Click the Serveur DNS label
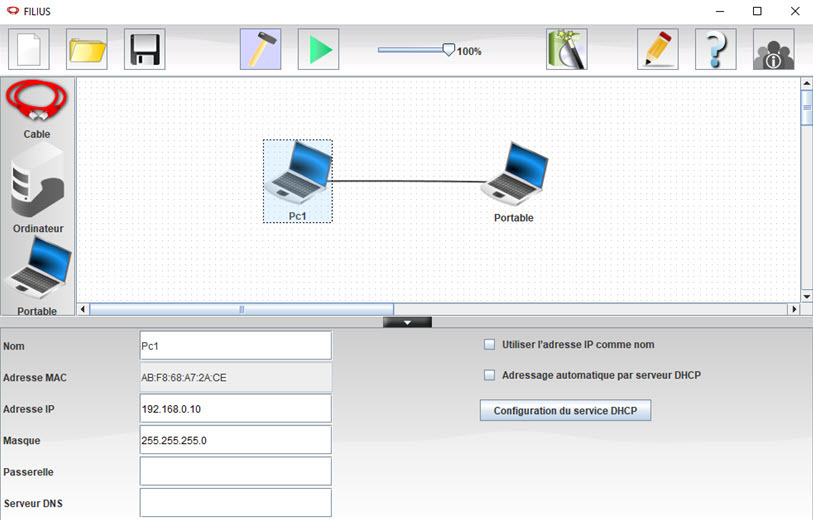The width and height of the screenshot is (813, 520). pyautogui.click(x=33, y=503)
